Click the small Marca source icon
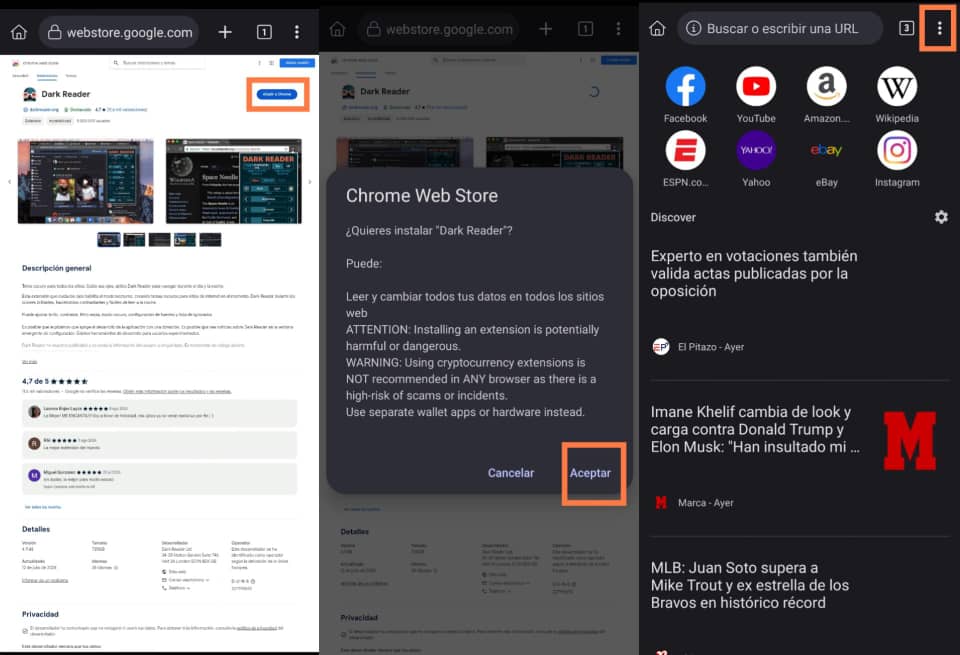 (x=661, y=503)
